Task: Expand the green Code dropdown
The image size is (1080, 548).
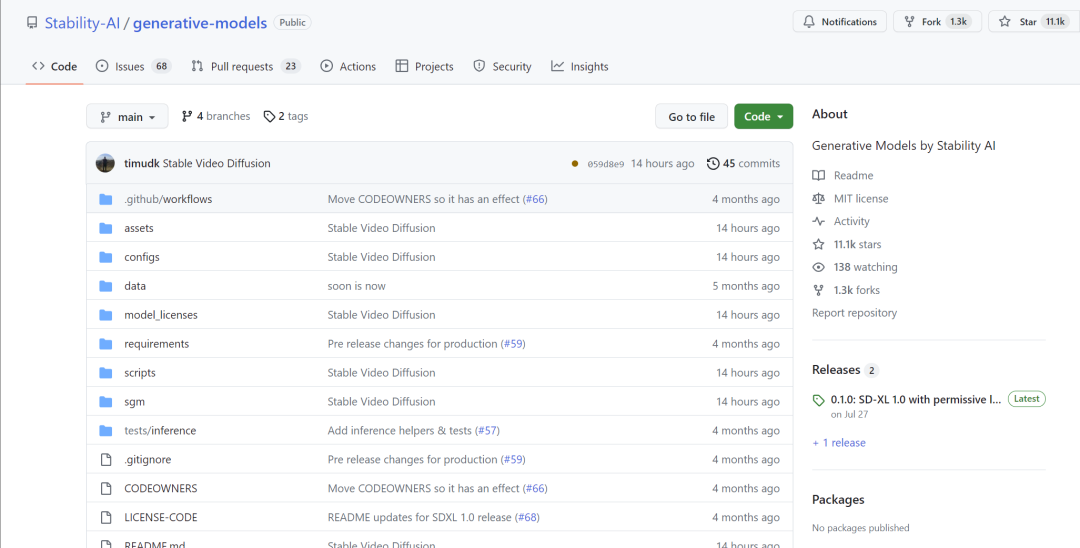Action: point(763,117)
